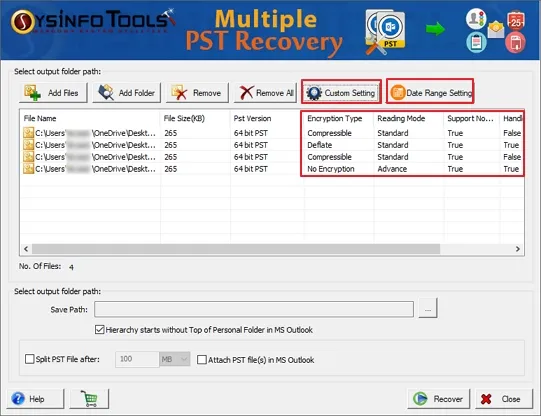Open the MB size unit dropdown
Screen dimensions: 541x416
click(x=175, y=359)
